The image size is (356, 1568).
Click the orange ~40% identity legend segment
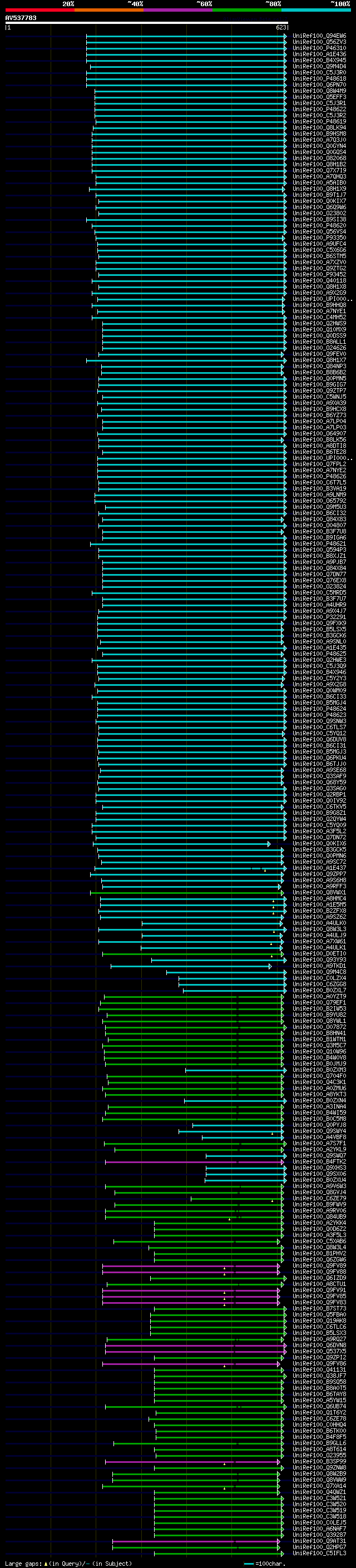109,10
